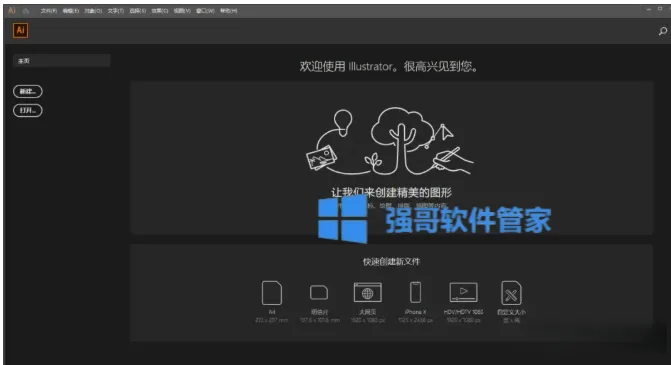The width and height of the screenshot is (671, 365).
Task: Pick the large web page (大网页) preset
Action: tap(367, 293)
